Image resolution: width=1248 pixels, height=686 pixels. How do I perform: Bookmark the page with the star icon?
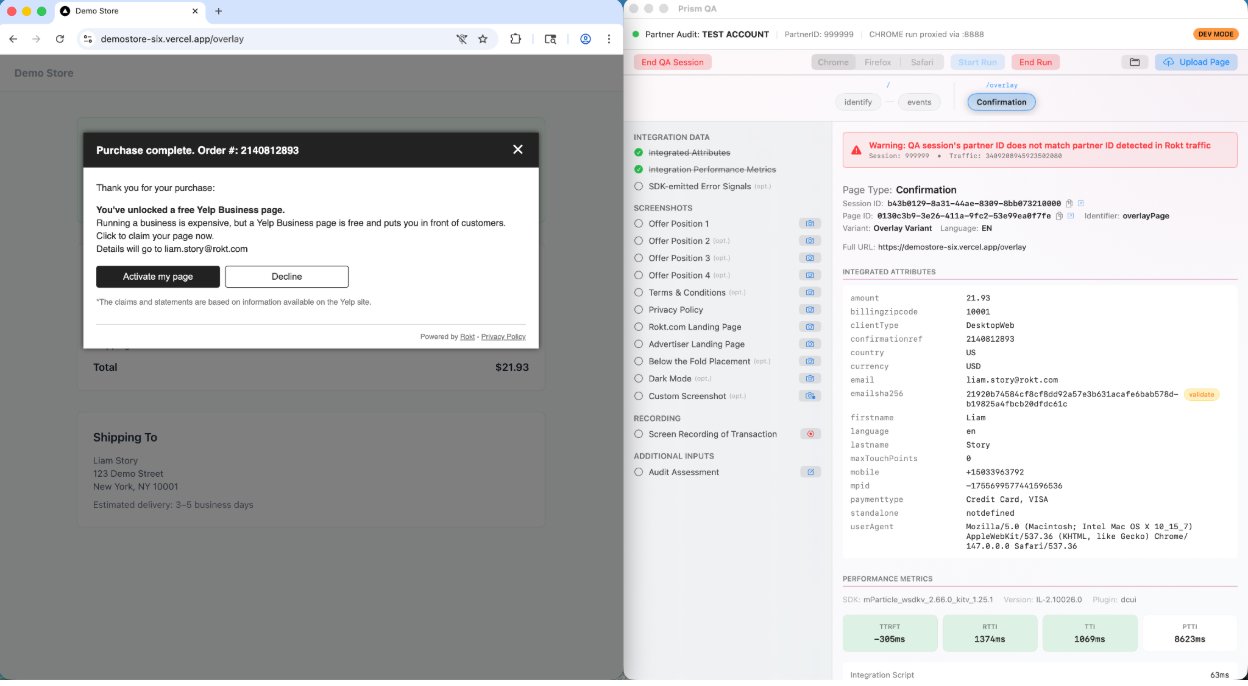(483, 39)
